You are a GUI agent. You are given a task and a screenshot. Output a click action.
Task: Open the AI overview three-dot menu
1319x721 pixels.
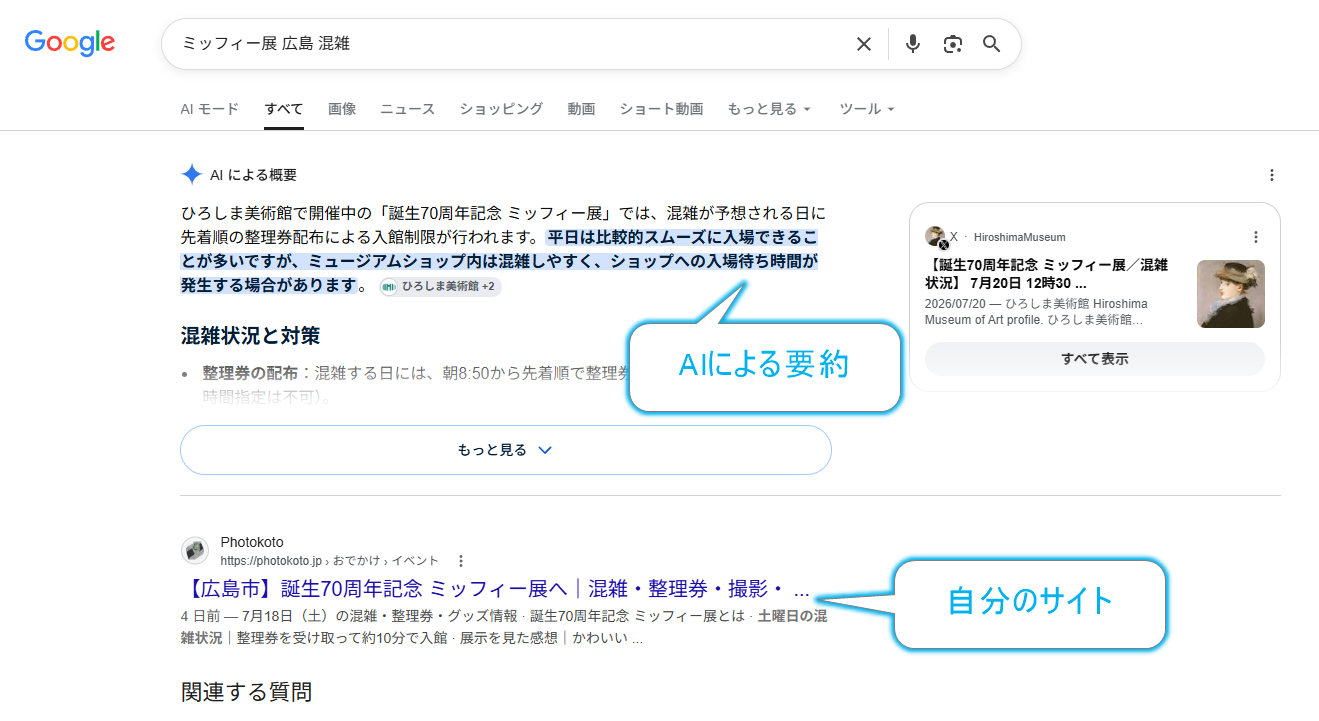[x=1272, y=175]
